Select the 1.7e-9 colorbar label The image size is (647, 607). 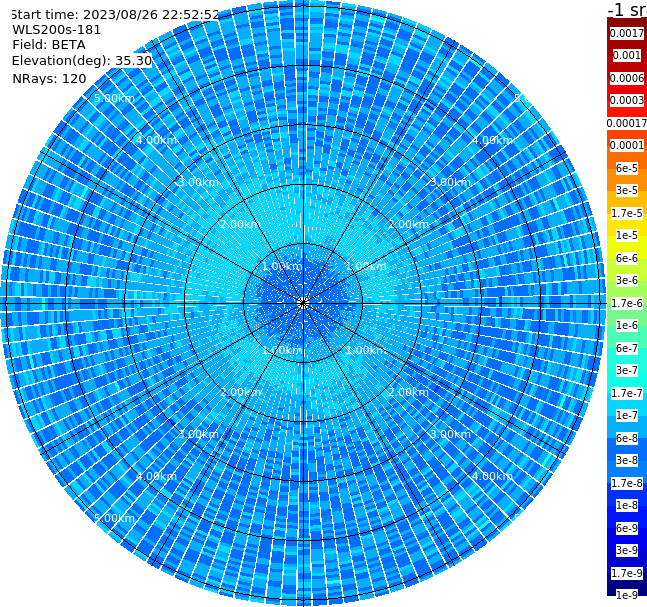[x=627, y=573]
